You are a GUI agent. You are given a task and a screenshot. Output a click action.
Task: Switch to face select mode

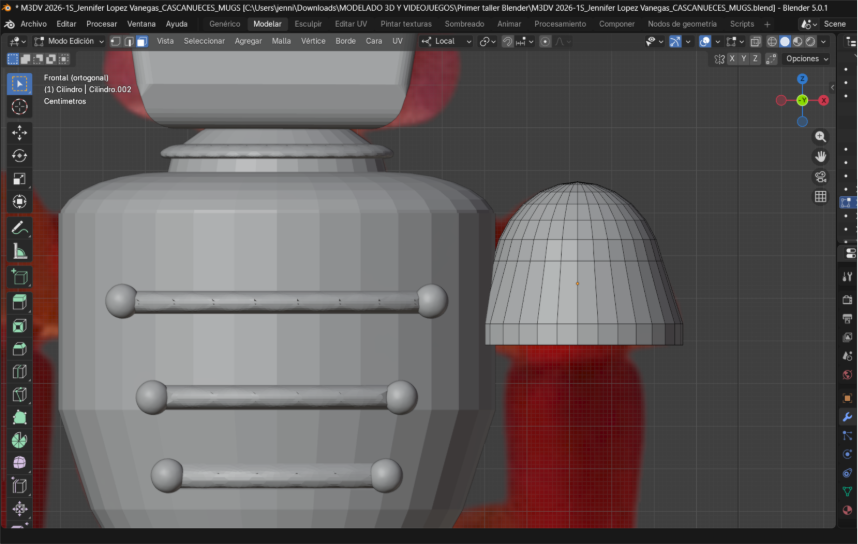click(x=142, y=41)
